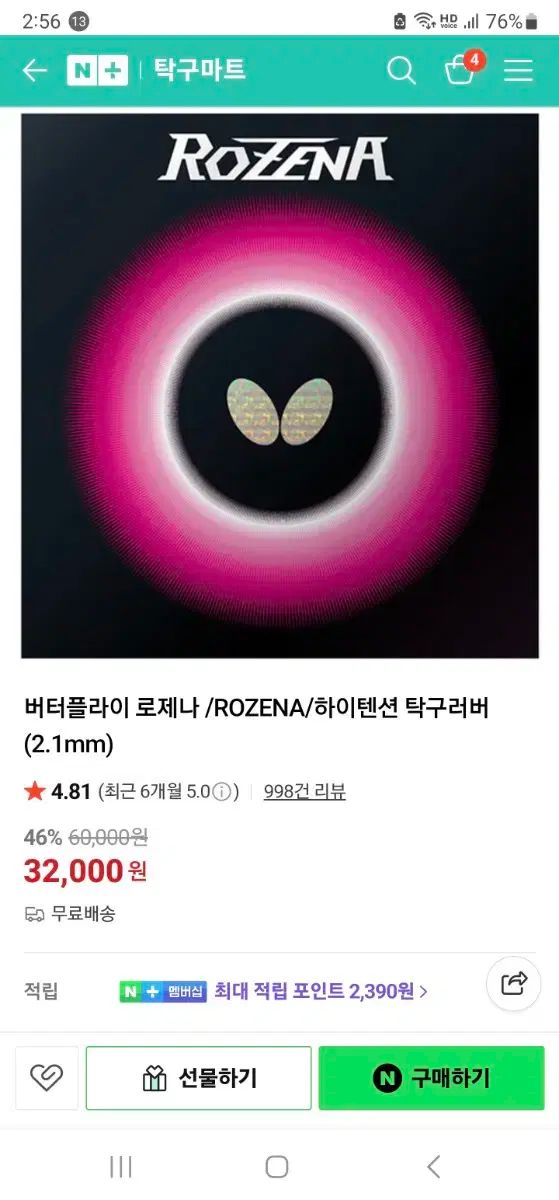Tap the Android recent apps button

click(121, 1166)
